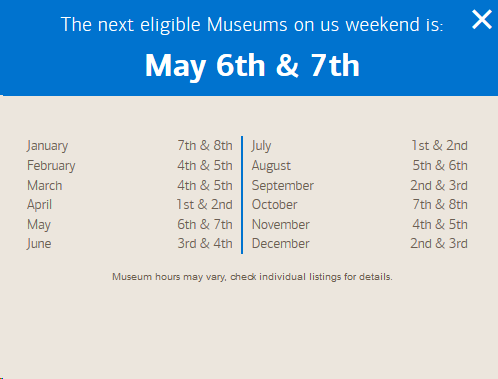Screen dimensions: 498x379
Task: Click December's 2nd & 3rd dates
Action: tap(439, 243)
